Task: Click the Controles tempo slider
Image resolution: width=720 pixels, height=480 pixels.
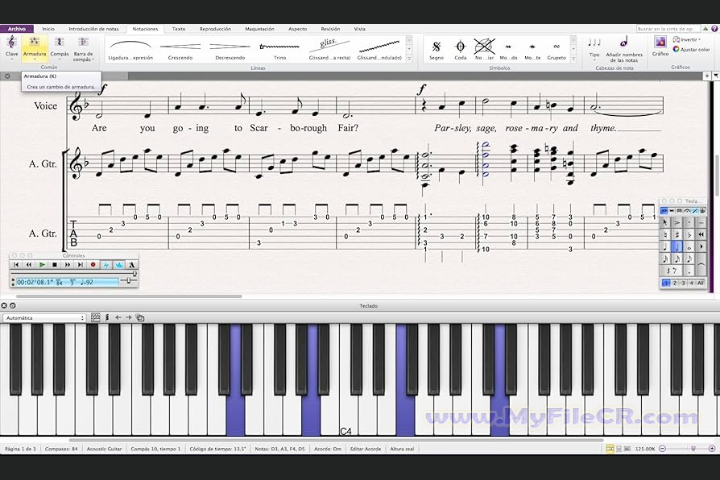Action: [129, 281]
